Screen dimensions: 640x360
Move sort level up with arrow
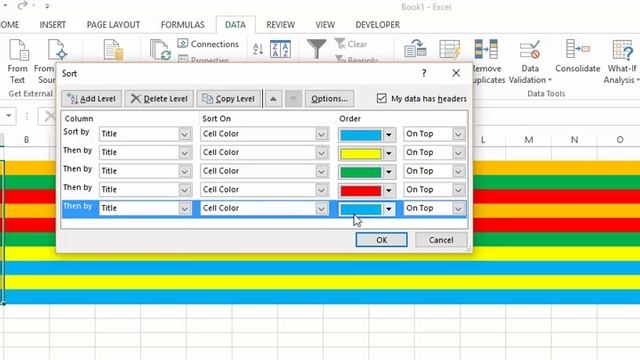(x=273, y=99)
